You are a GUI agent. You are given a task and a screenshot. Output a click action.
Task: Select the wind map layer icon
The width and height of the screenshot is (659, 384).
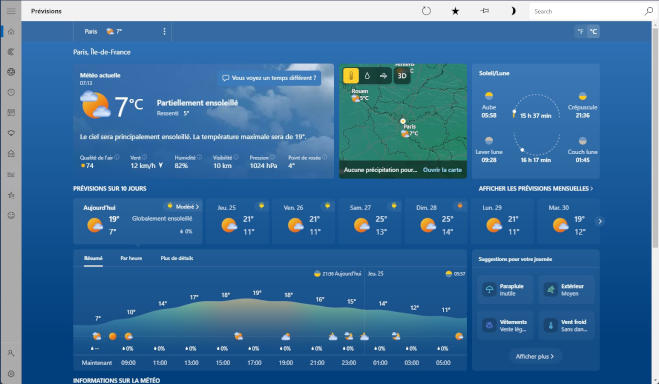383,76
